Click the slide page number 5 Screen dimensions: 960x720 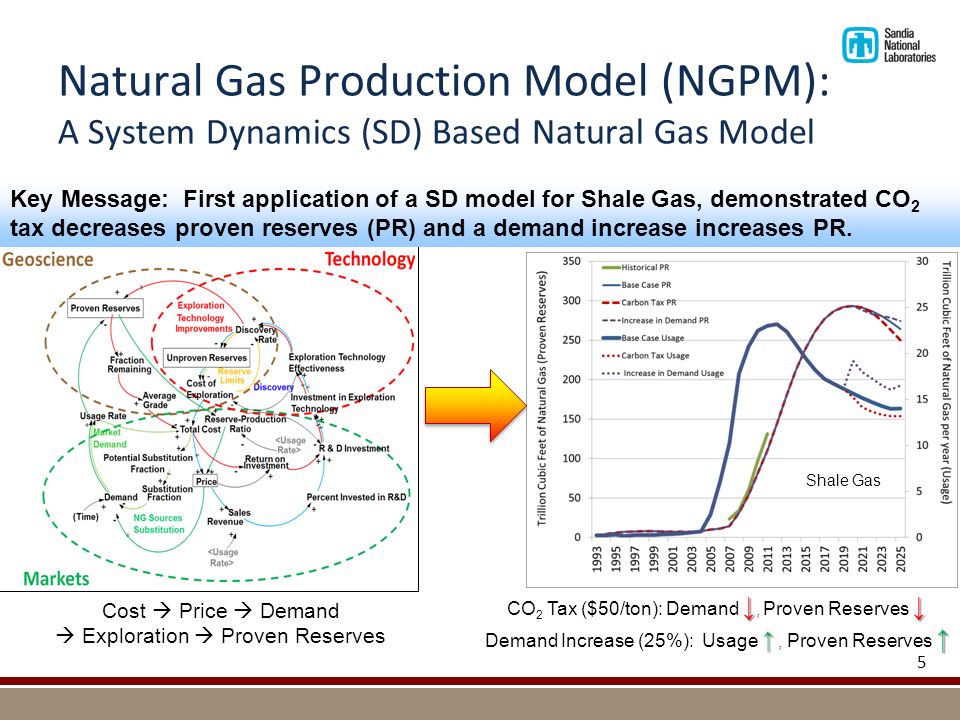point(921,662)
